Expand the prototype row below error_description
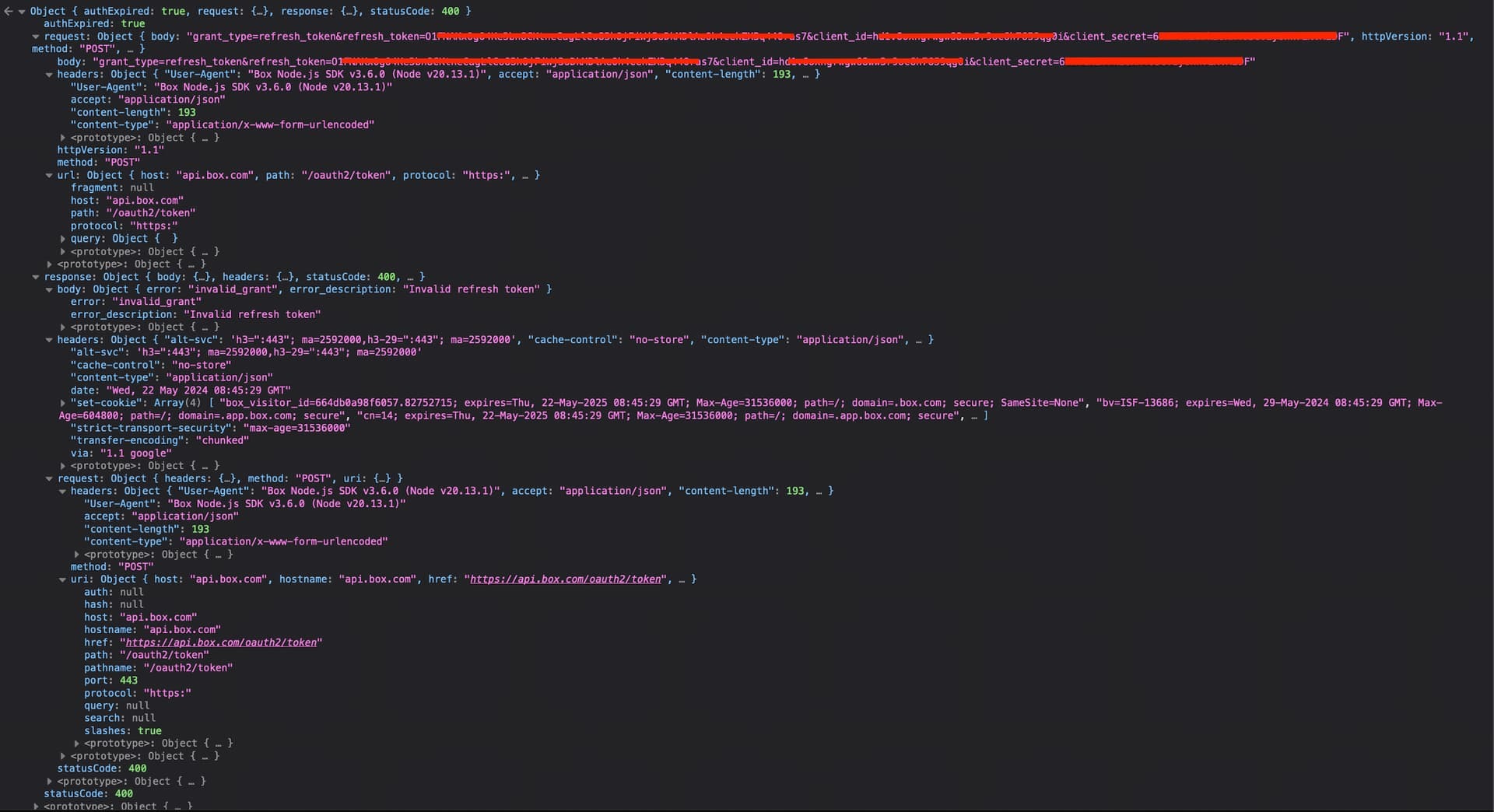1494x812 pixels. [x=63, y=327]
